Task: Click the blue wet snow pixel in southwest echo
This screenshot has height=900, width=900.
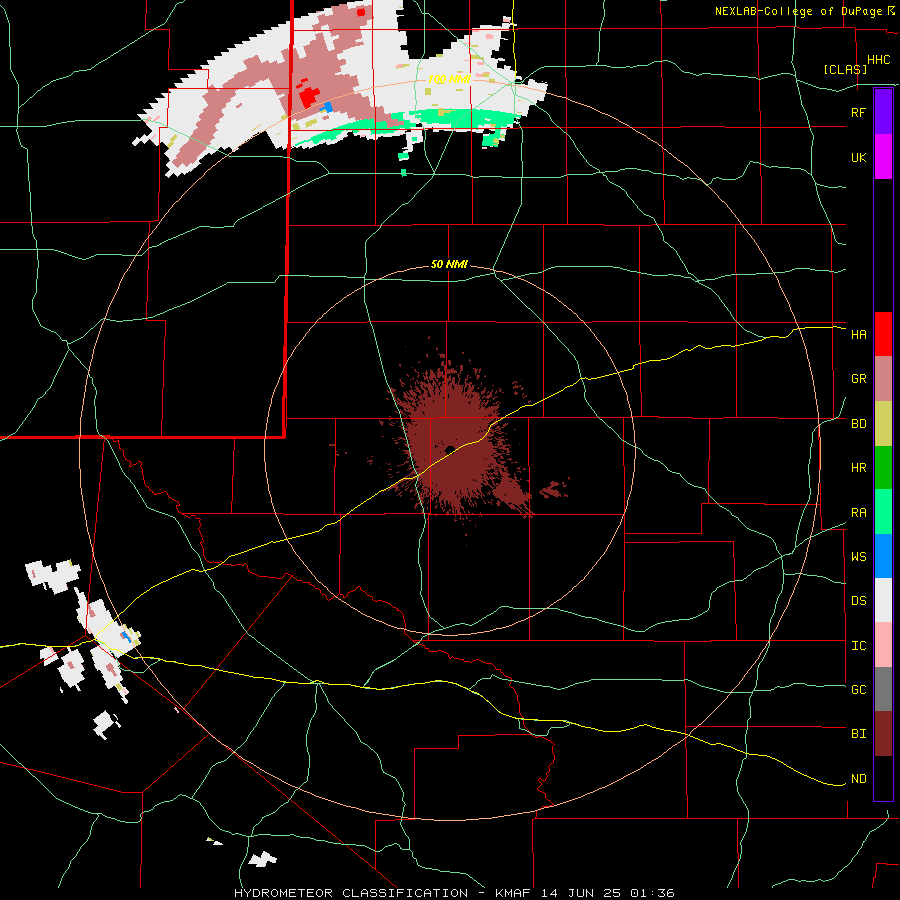Action: click(126, 635)
